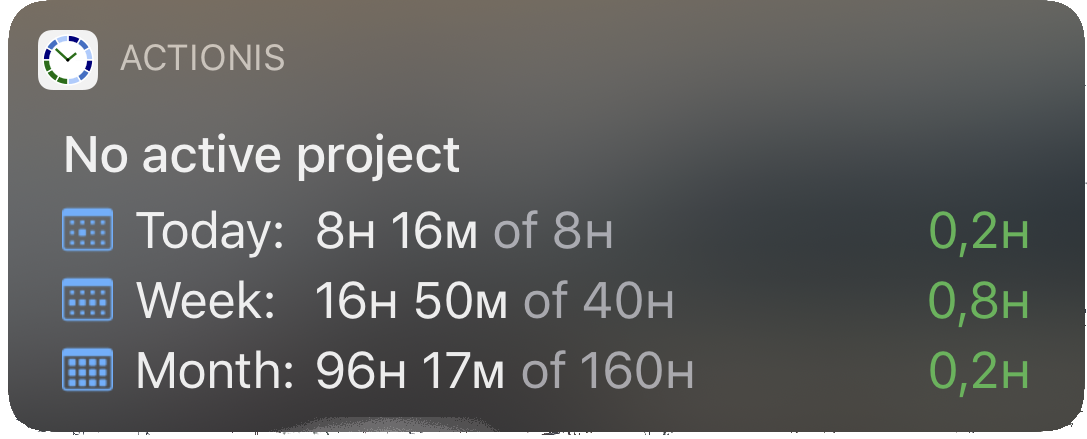Click the Week calendar icon
The image size is (1087, 439).
(87, 299)
